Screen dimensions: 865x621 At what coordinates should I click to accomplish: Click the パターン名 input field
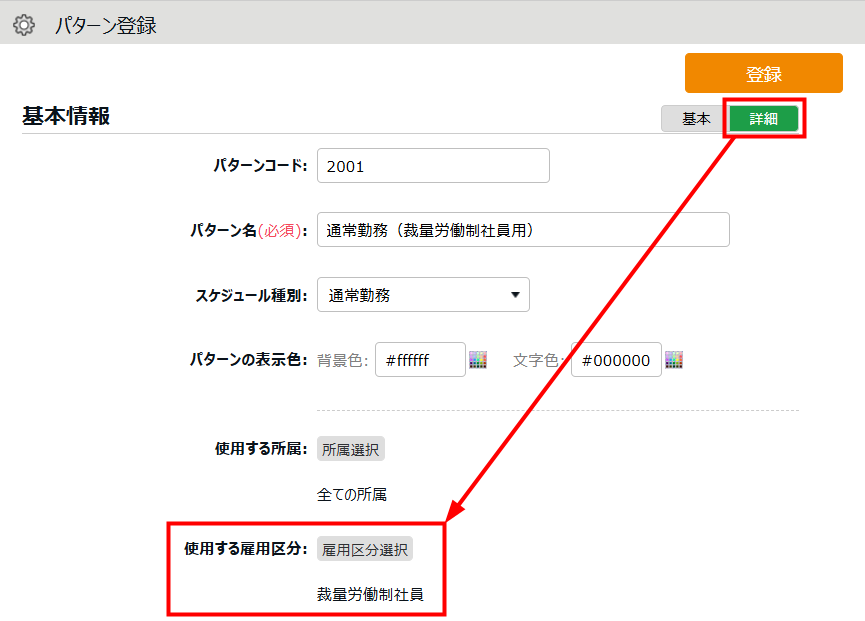[x=523, y=229]
